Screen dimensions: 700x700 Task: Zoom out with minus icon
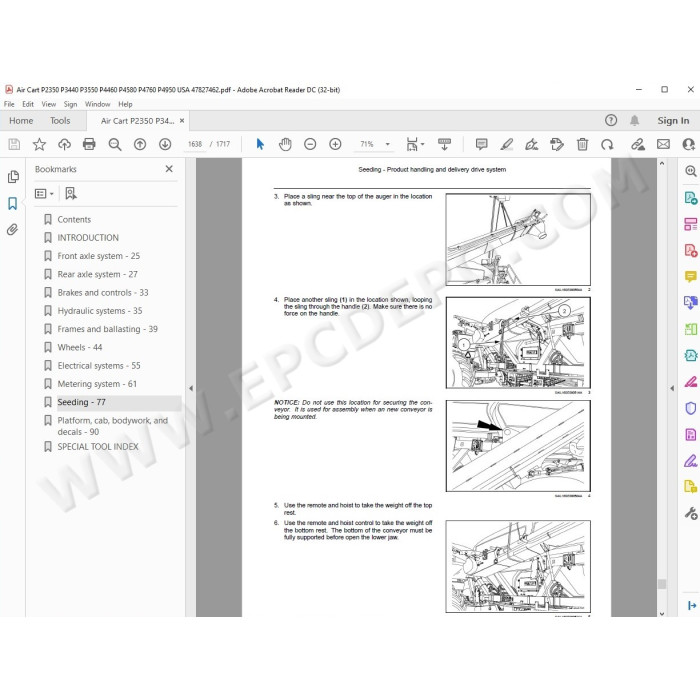[310, 144]
